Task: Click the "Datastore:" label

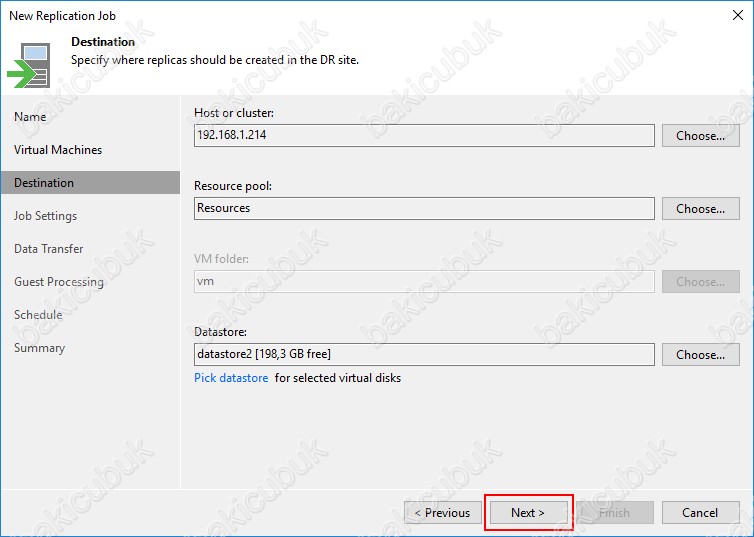Action: (220, 332)
